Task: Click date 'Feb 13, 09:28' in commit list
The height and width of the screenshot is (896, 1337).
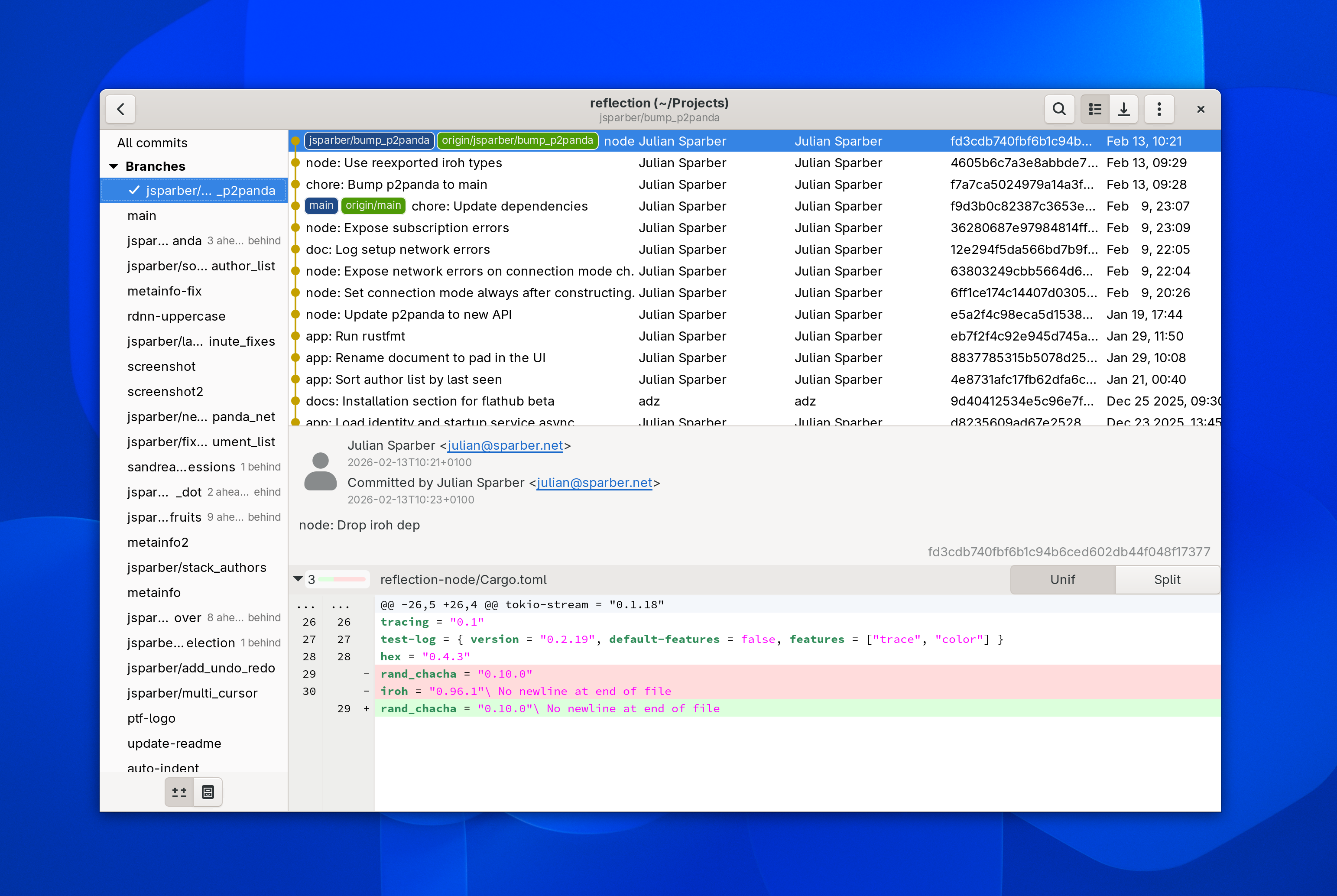Action: [x=1146, y=185]
